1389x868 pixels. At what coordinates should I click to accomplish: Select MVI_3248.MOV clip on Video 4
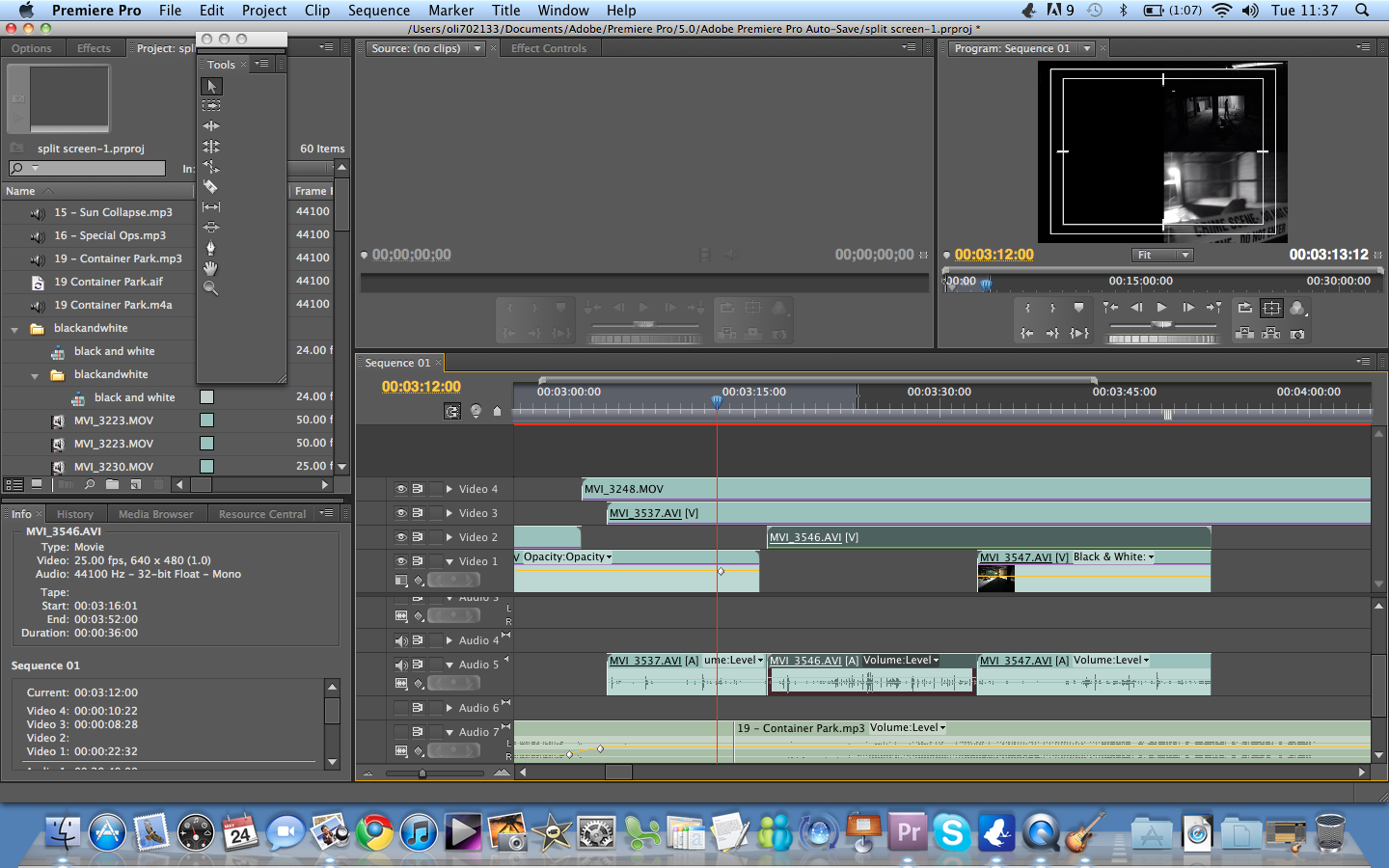point(976,489)
